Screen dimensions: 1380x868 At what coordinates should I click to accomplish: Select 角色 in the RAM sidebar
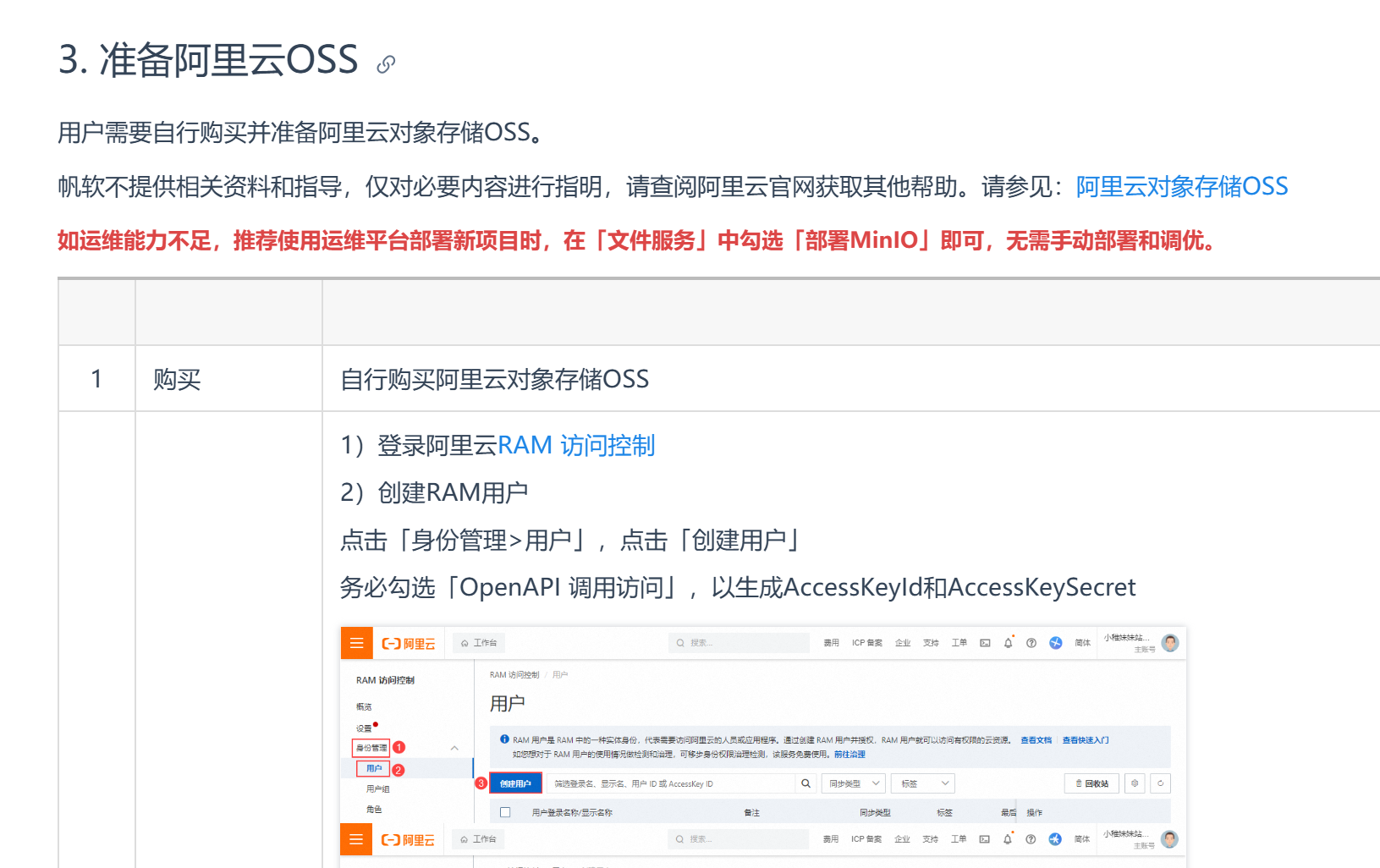[x=374, y=810]
